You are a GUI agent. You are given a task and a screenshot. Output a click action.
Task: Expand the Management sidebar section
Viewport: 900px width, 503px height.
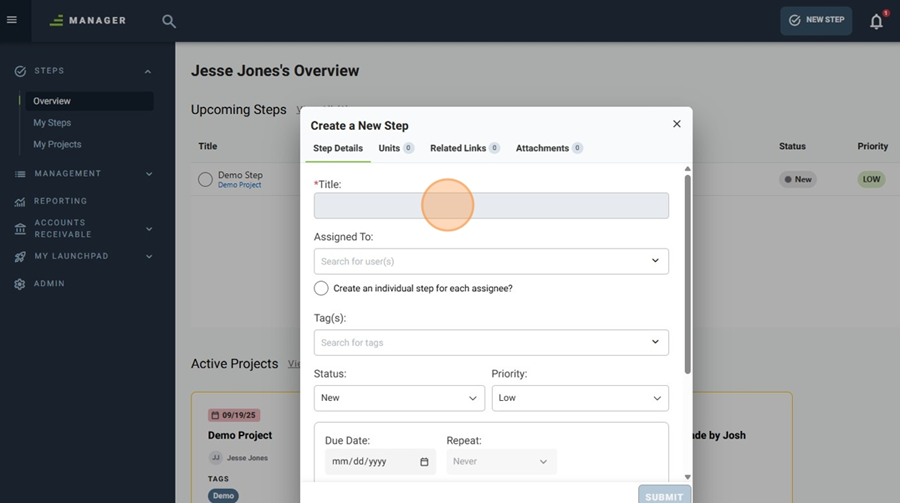point(149,174)
